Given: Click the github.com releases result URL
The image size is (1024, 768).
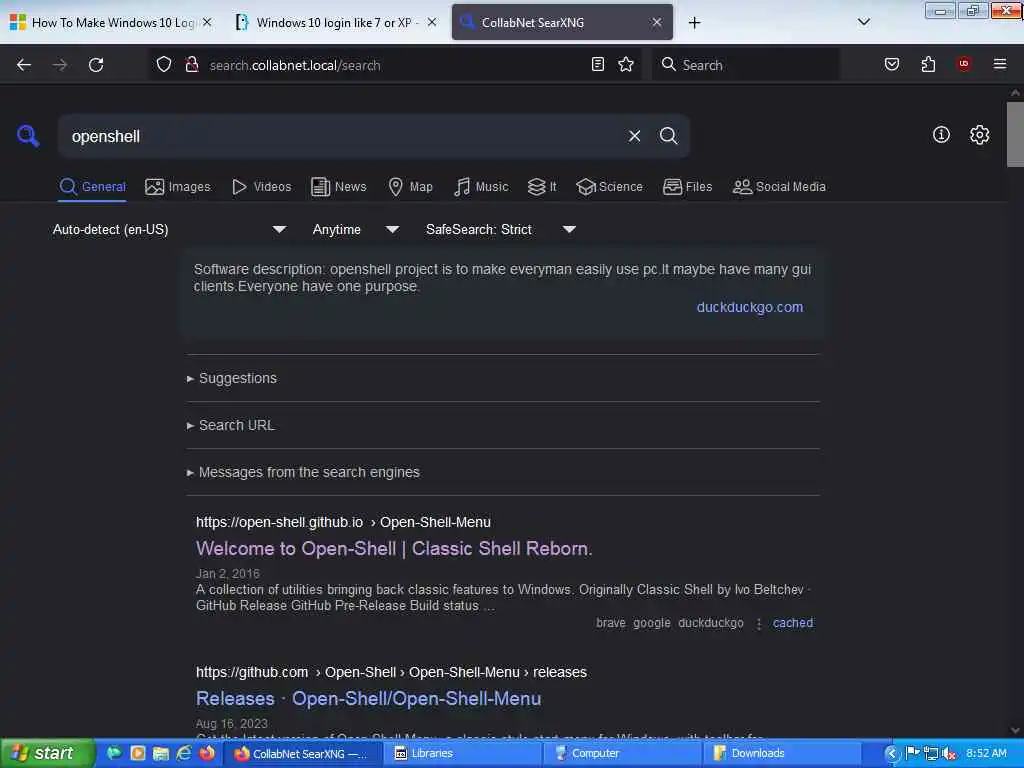Looking at the screenshot, I should click(x=391, y=672).
